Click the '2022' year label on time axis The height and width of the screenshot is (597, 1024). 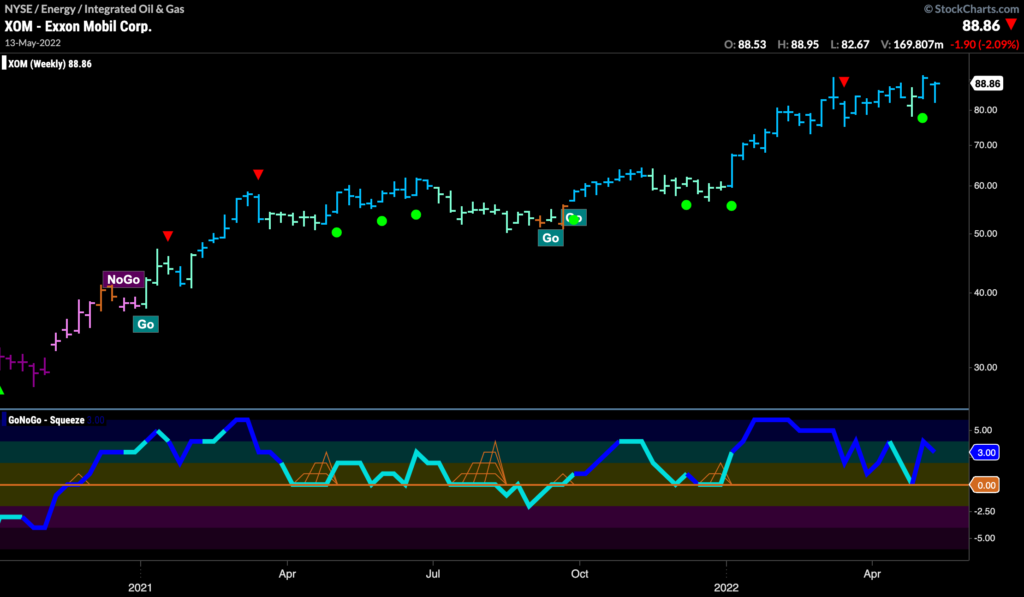coord(726,588)
